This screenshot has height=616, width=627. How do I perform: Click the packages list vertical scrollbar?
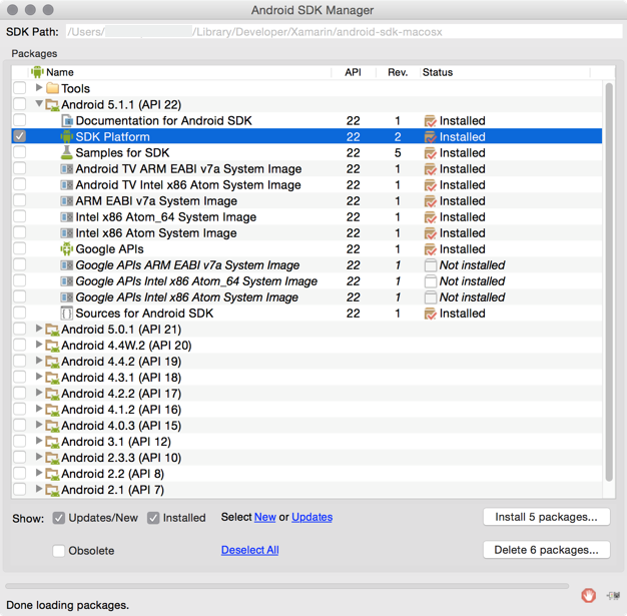609,282
